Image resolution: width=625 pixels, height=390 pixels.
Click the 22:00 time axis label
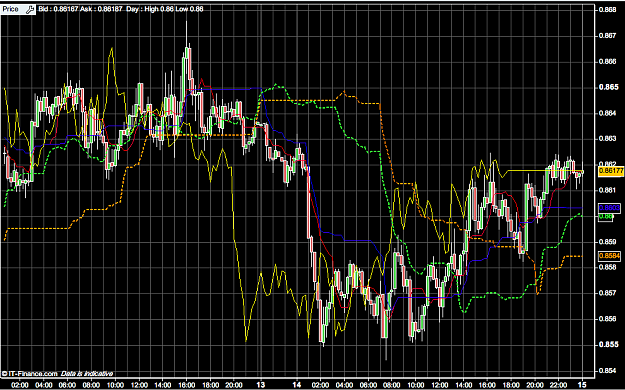(x=558, y=385)
